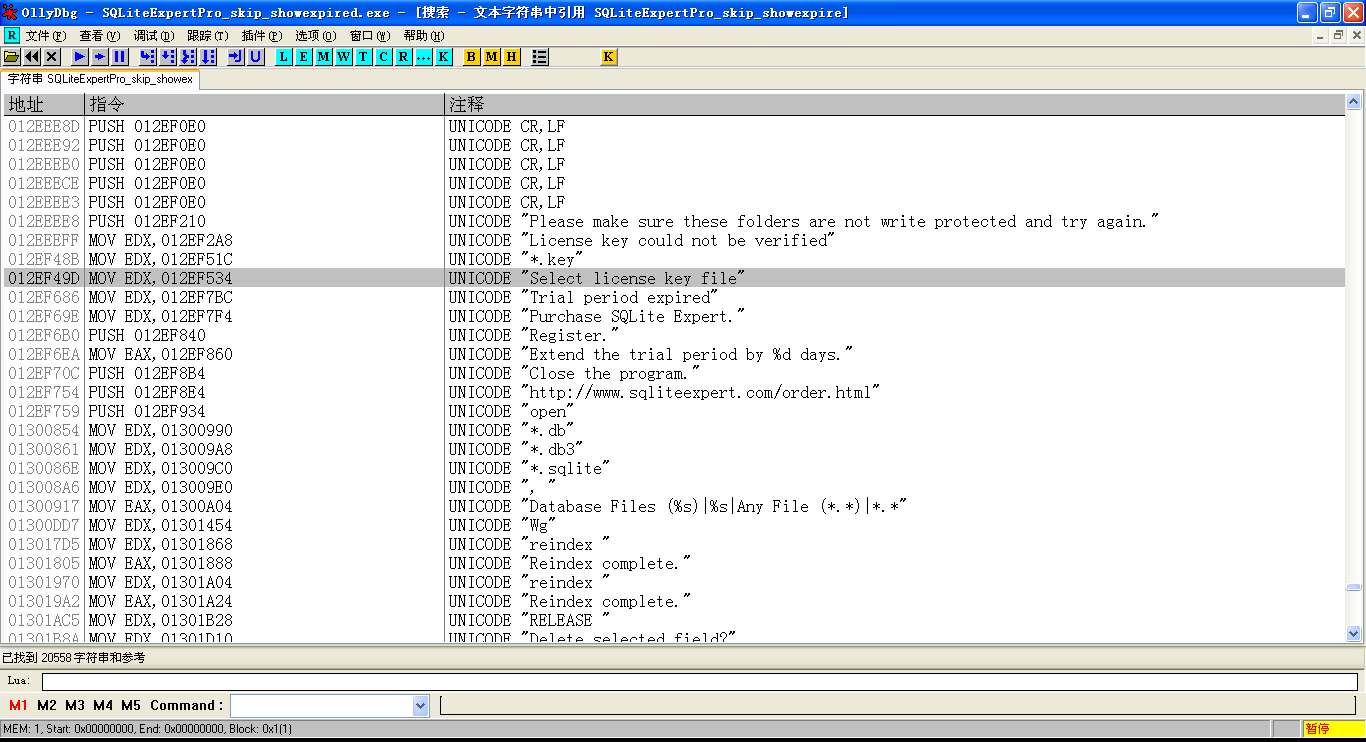Click the trace into icon
This screenshot has height=742, width=1366.
click(188, 57)
